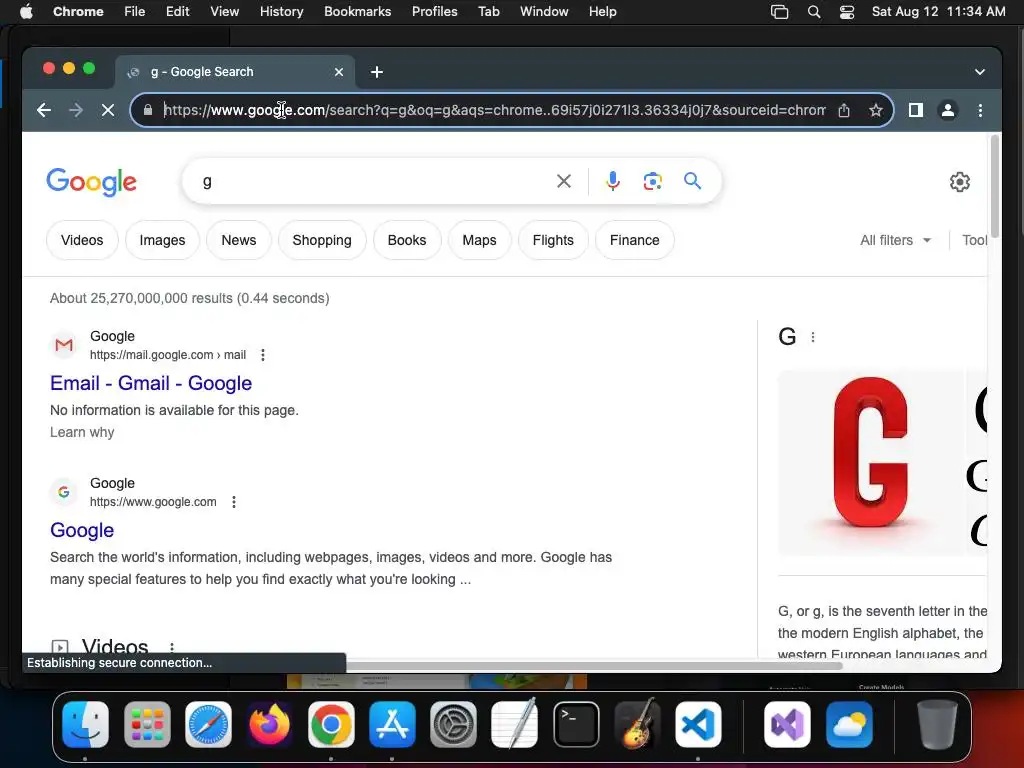Open Chrome's three-dot menu
1024x768 pixels.
[980, 110]
